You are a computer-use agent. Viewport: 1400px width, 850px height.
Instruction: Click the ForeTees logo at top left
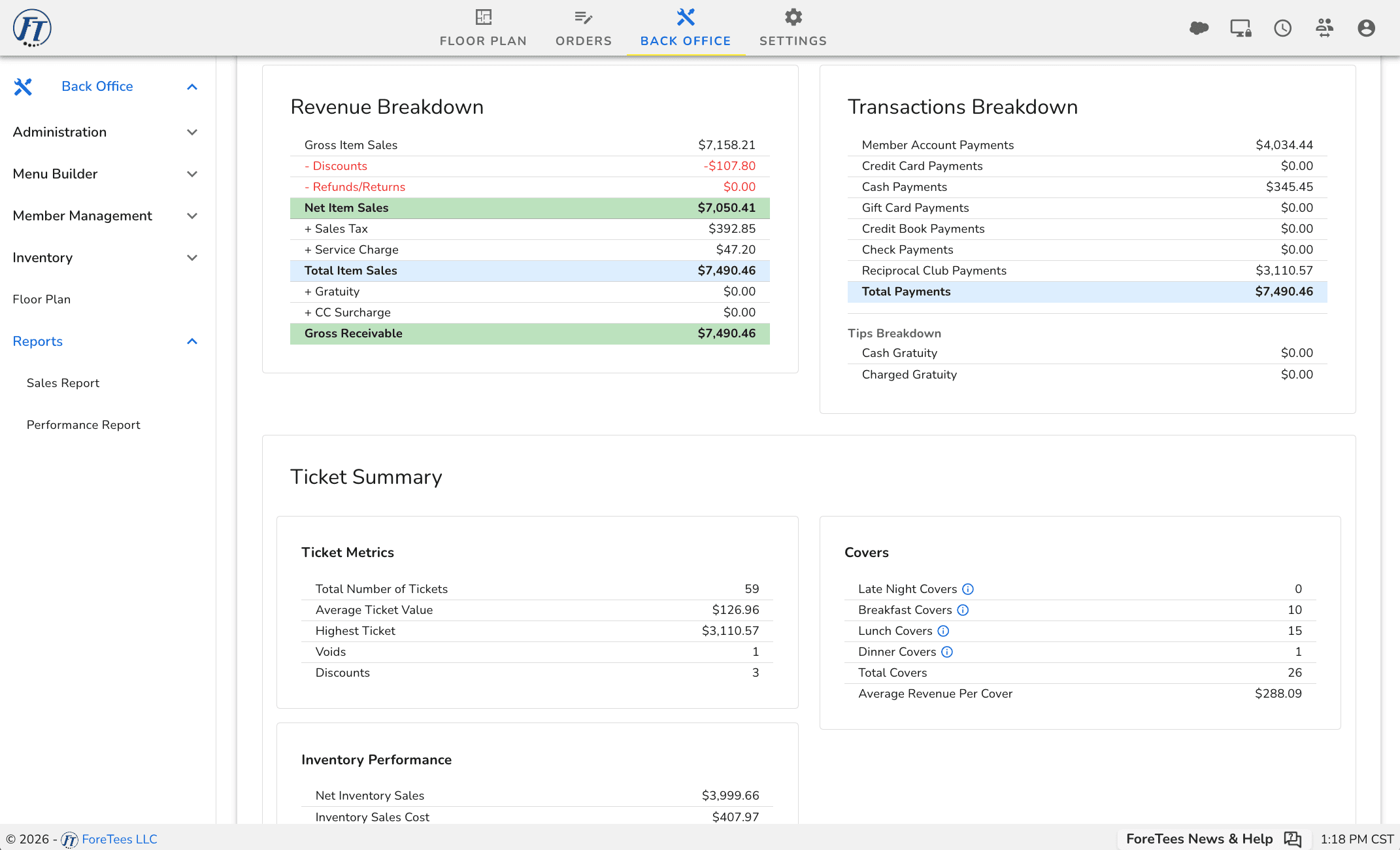click(x=32, y=28)
